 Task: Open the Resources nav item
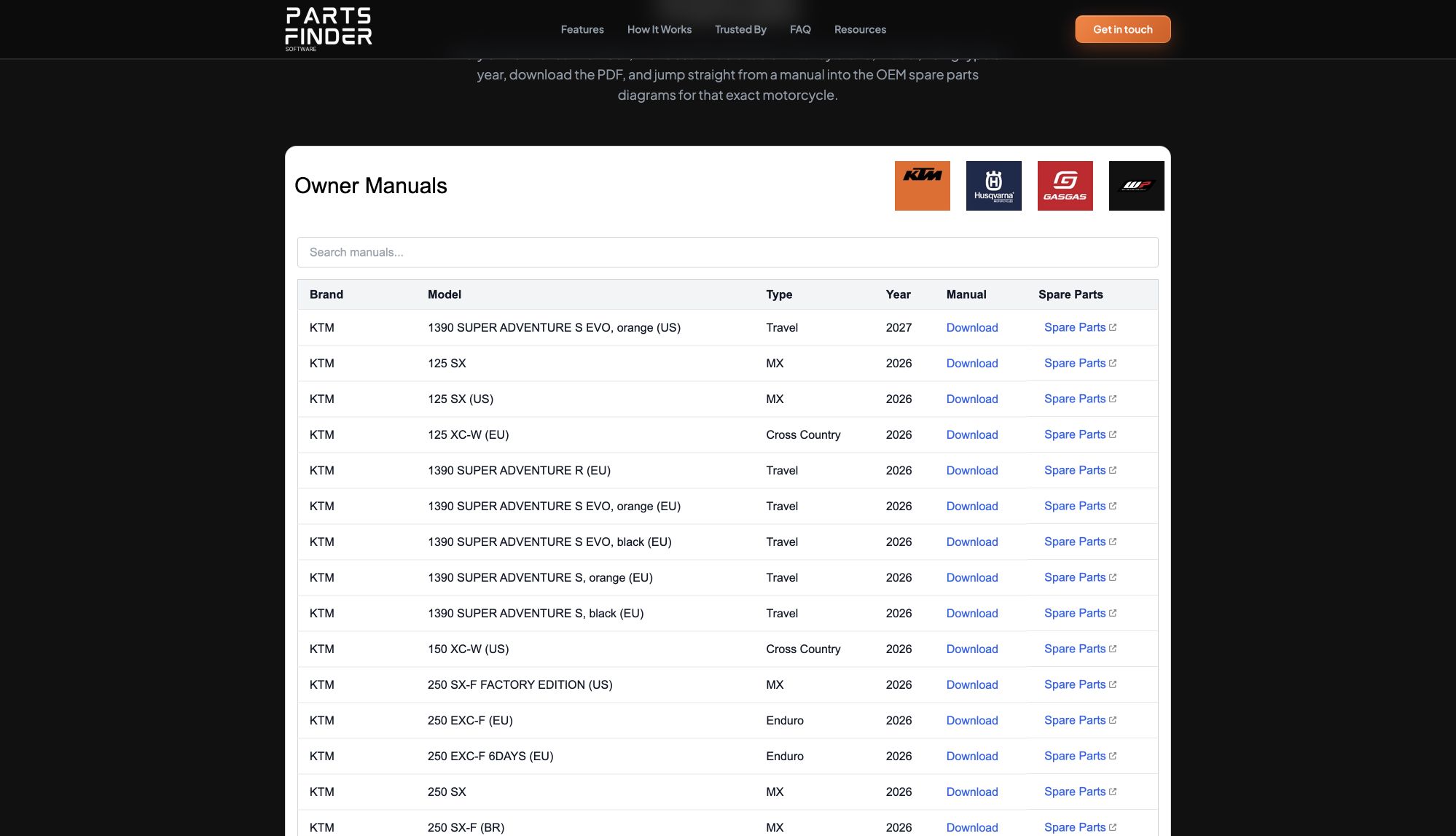[860, 29]
